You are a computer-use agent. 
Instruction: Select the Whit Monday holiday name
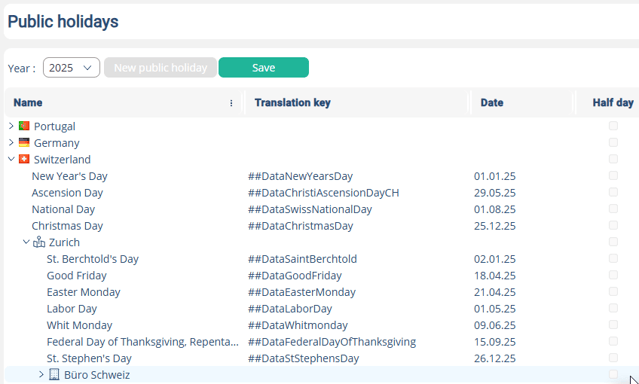pyautogui.click(x=79, y=325)
